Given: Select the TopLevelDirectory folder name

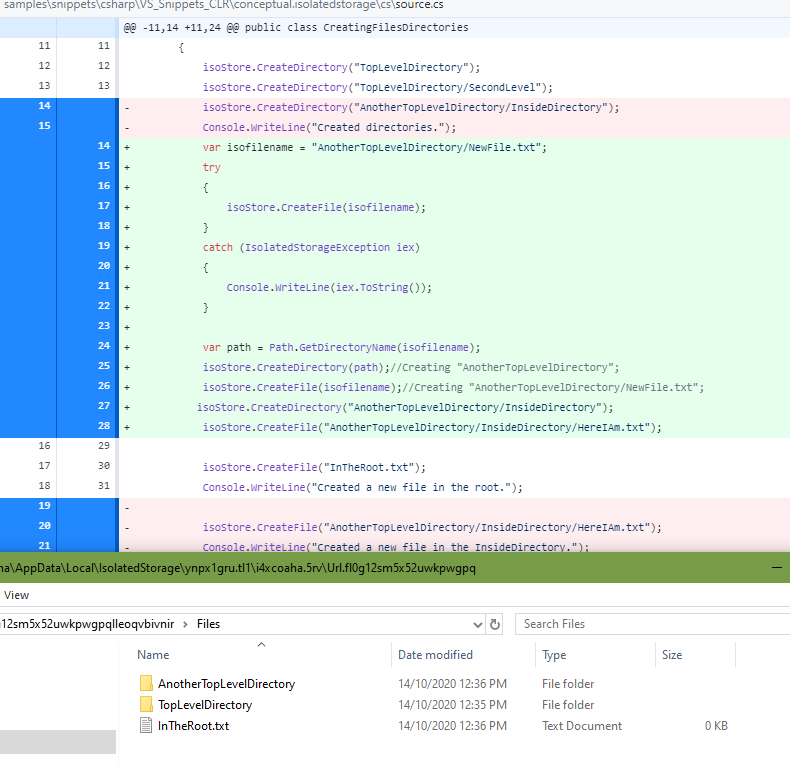Looking at the screenshot, I should [205, 705].
